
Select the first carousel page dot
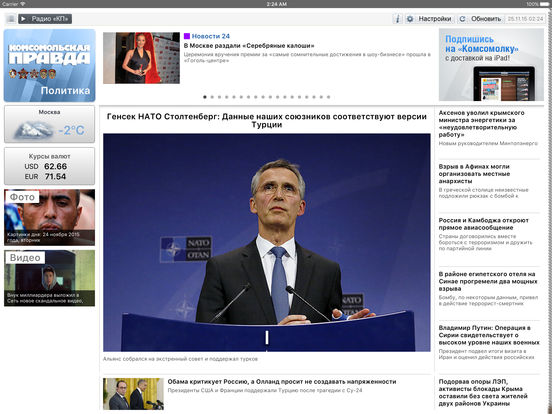(205, 97)
